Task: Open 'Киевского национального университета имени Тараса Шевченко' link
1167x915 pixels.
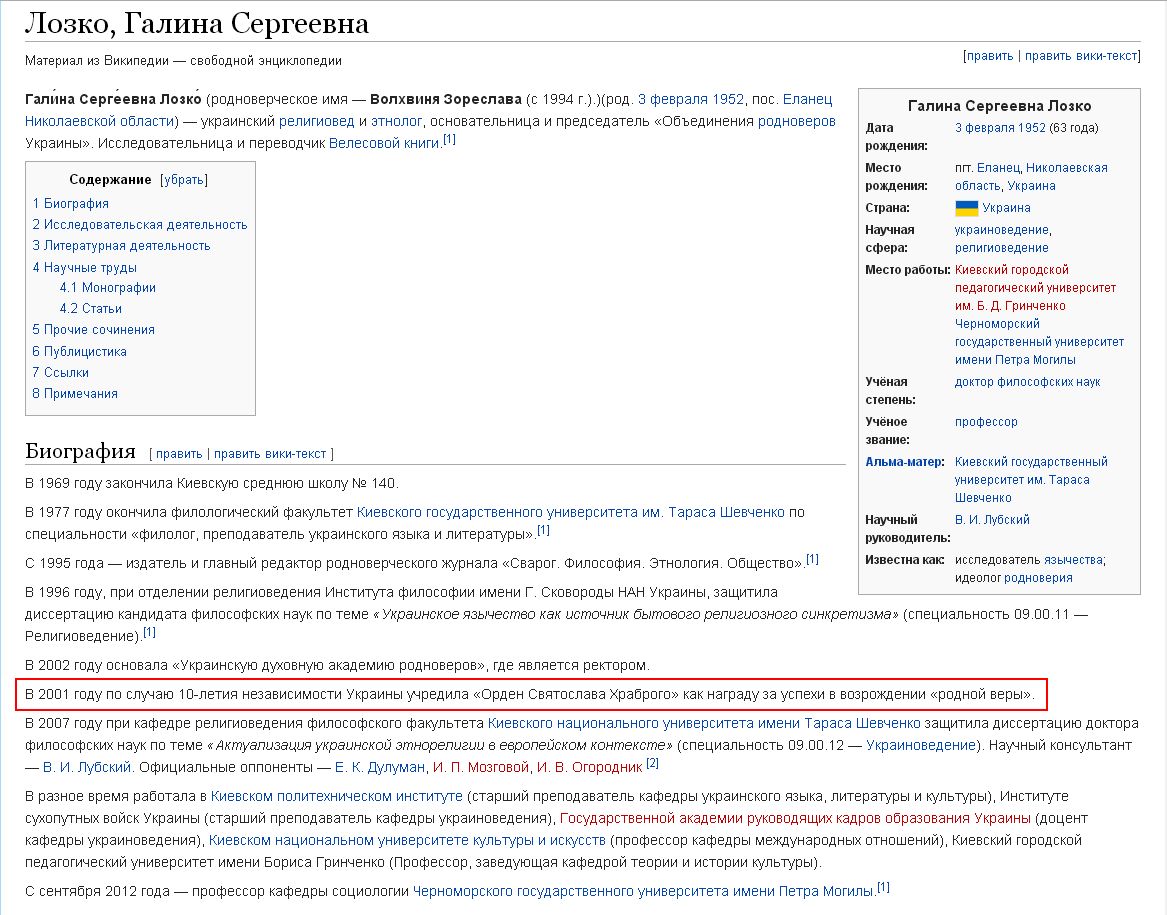Action: [x=704, y=723]
